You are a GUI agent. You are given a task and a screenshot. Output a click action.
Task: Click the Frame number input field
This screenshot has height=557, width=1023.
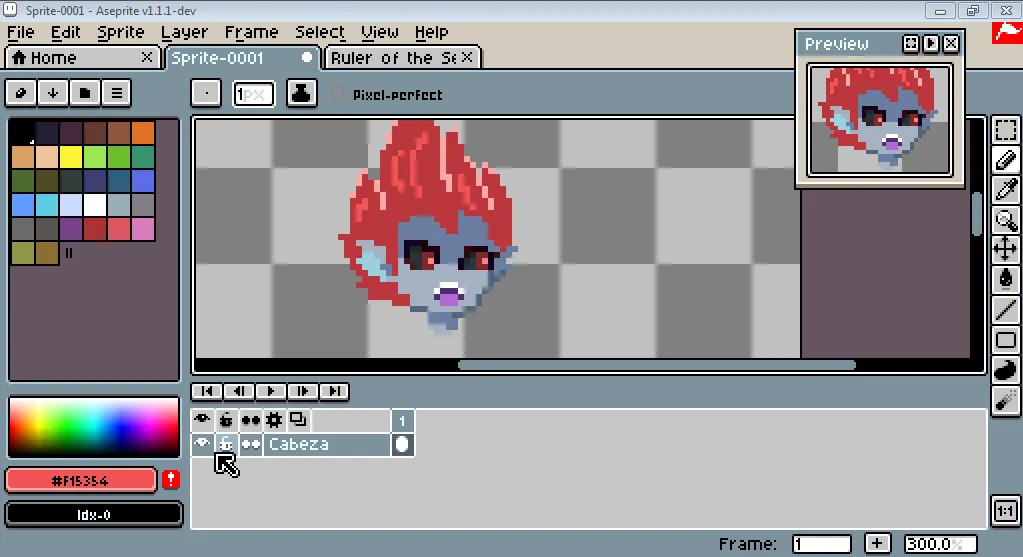[821, 544]
